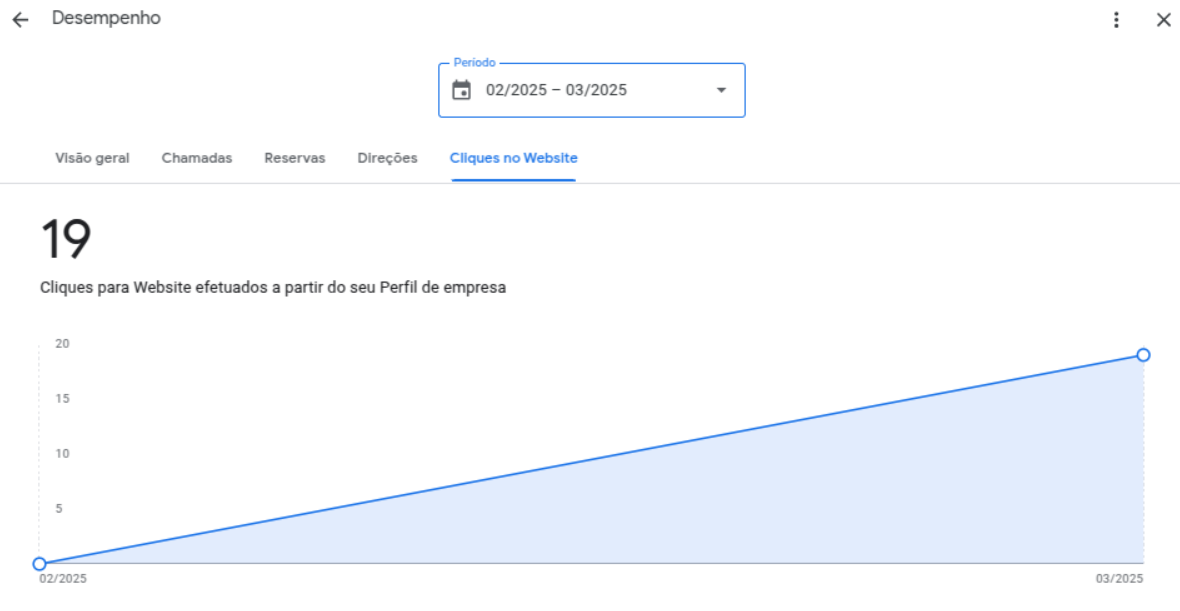Image resolution: width=1180 pixels, height=611 pixels.
Task: Click the Desempenho title text
Action: tap(106, 18)
